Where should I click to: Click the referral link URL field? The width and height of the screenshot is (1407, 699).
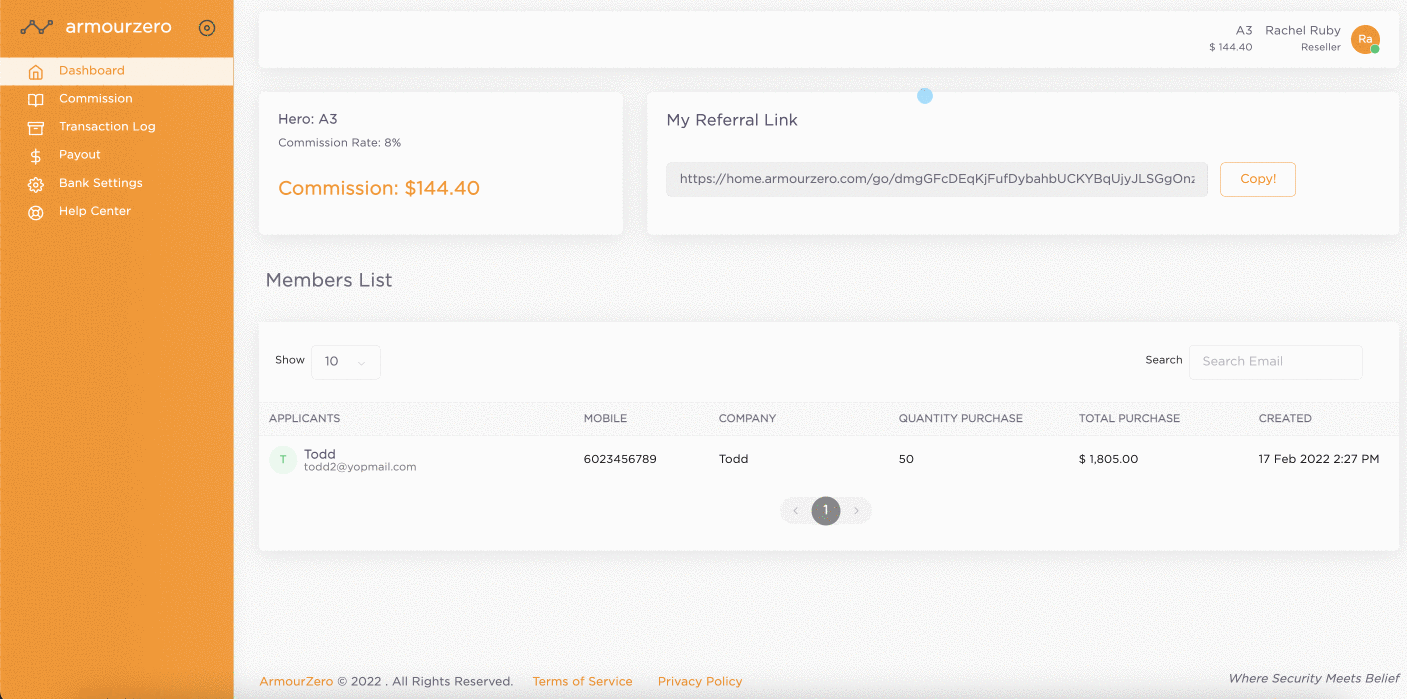937,179
